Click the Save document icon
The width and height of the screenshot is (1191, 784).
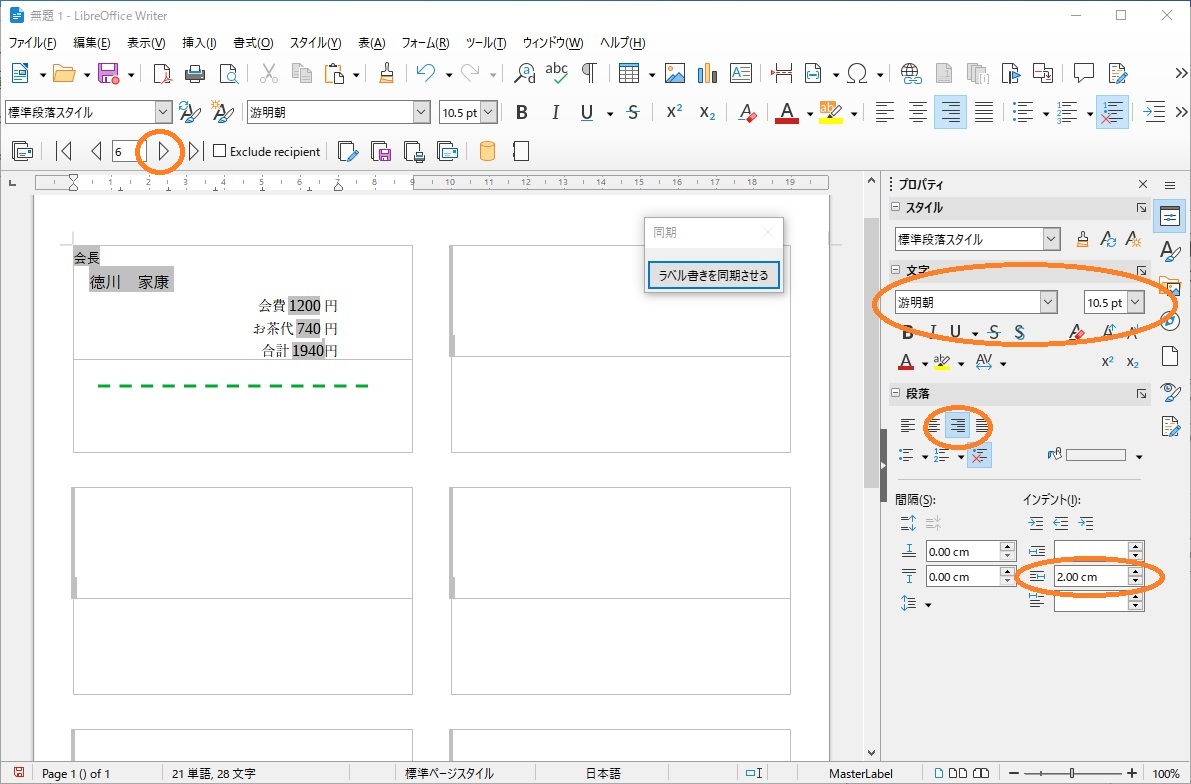pos(108,73)
